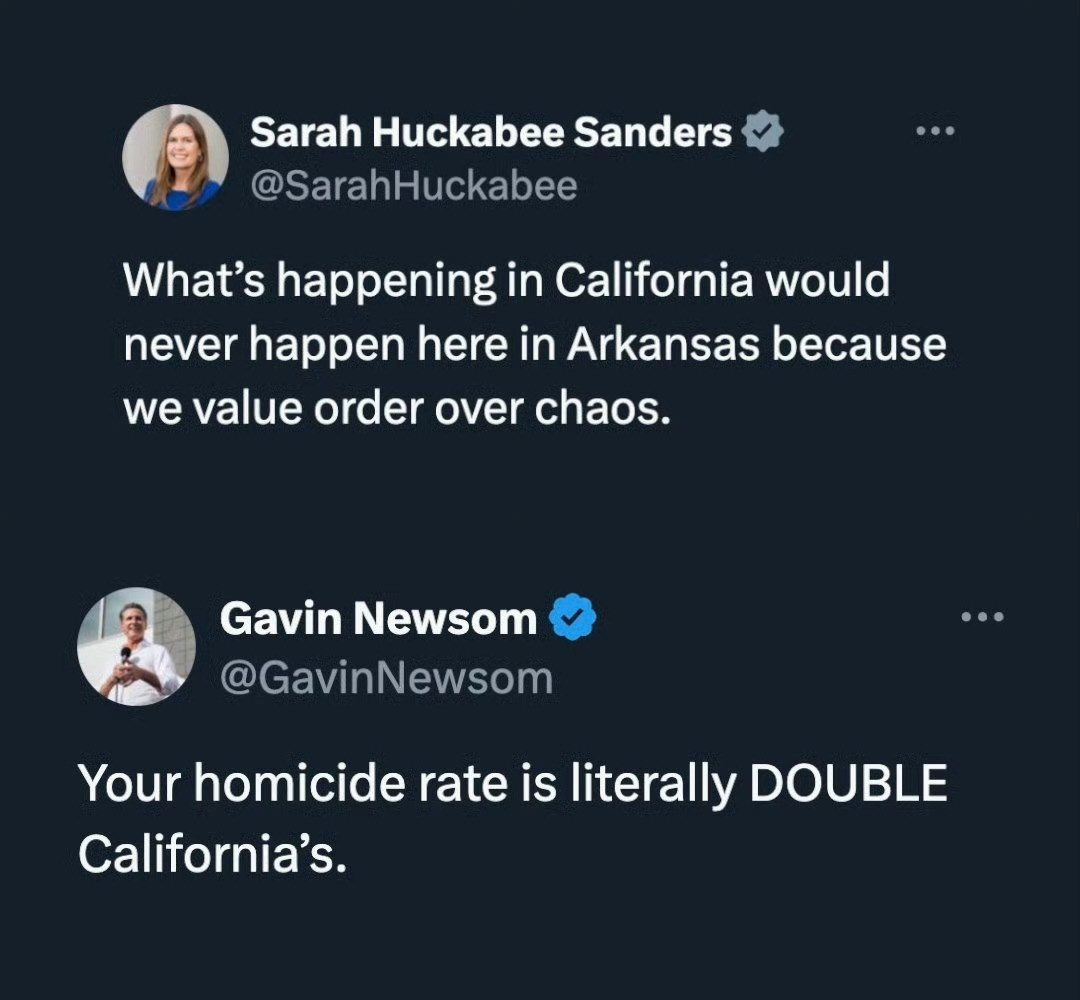The height and width of the screenshot is (1000, 1080).
Task: Click the word "DOUBLE" in Newsom's reply
Action: click(849, 782)
